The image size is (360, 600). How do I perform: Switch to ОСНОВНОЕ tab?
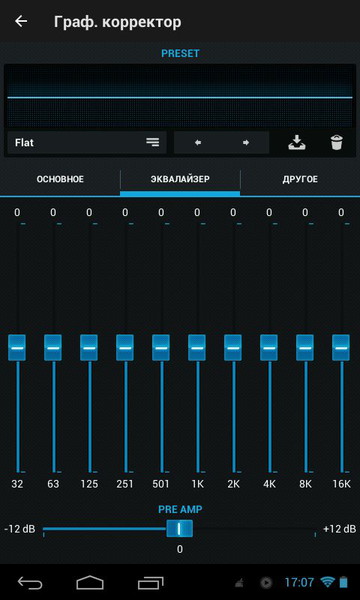(x=60, y=179)
